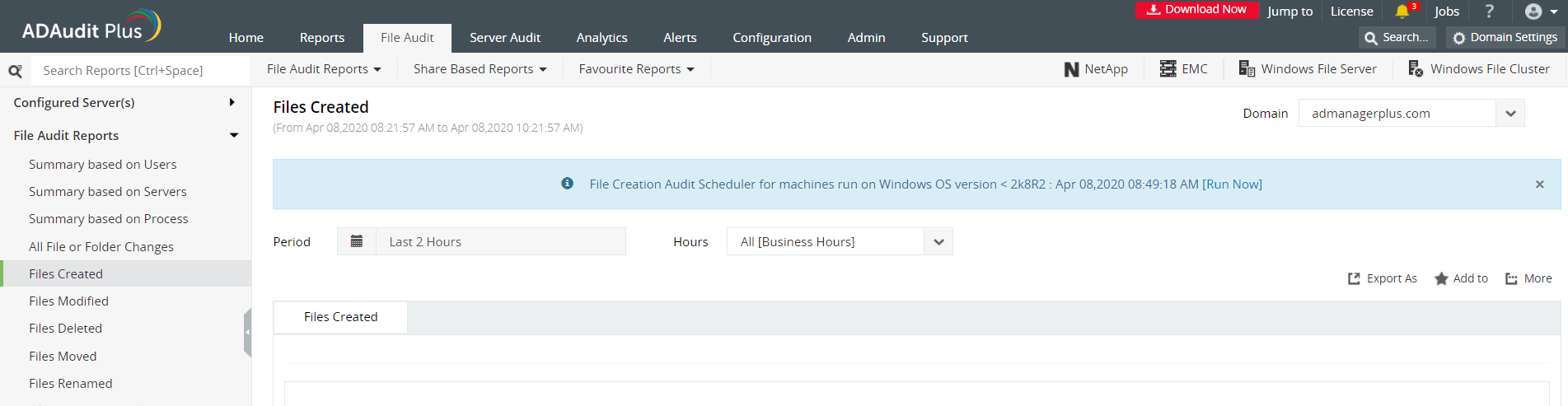The image size is (1568, 406).
Task: Focus the Search Reports input field
Action: [140, 71]
